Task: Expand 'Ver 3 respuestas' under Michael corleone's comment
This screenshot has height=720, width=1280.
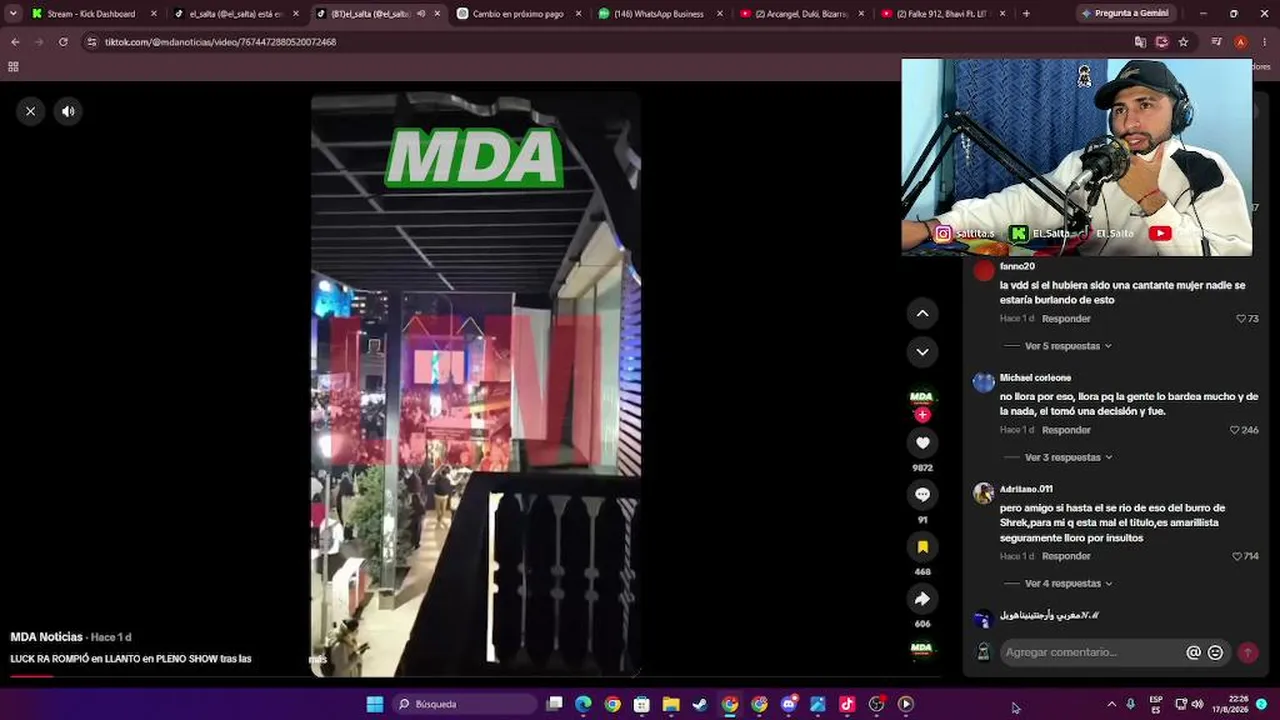Action: click(1067, 457)
